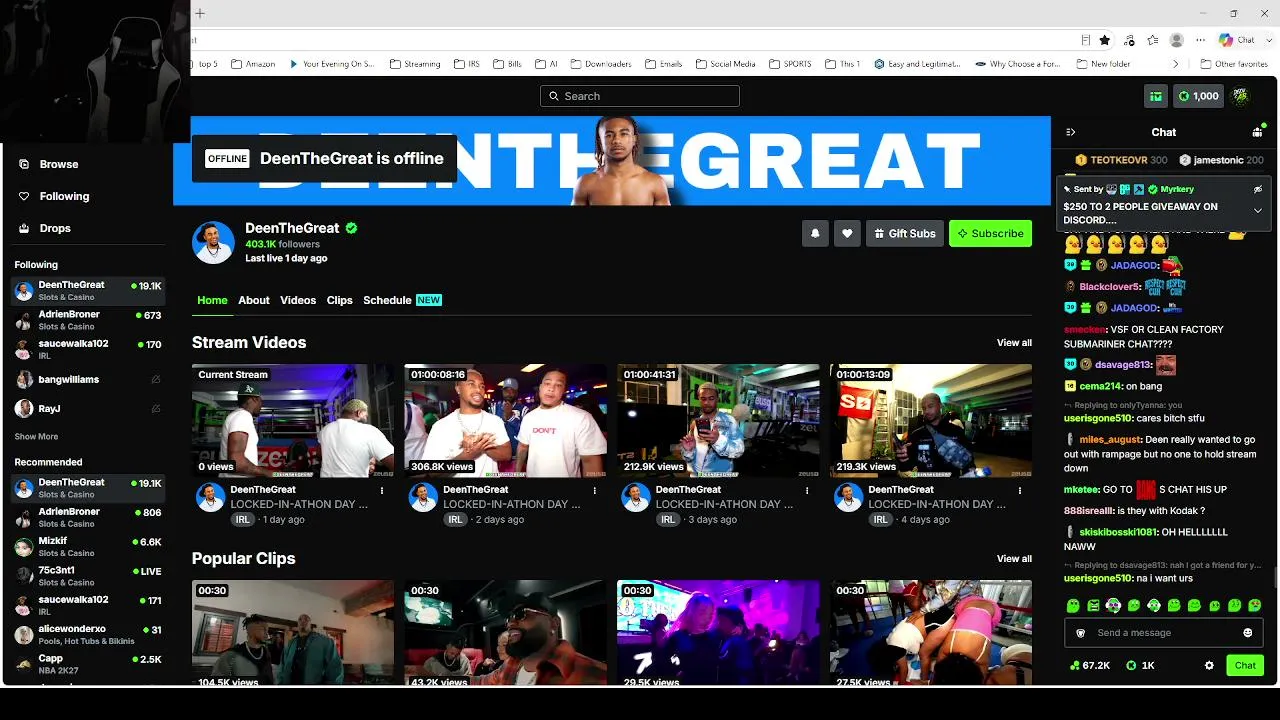
Task: Open options menu for the 2 days ago video
Action: pyautogui.click(x=595, y=491)
